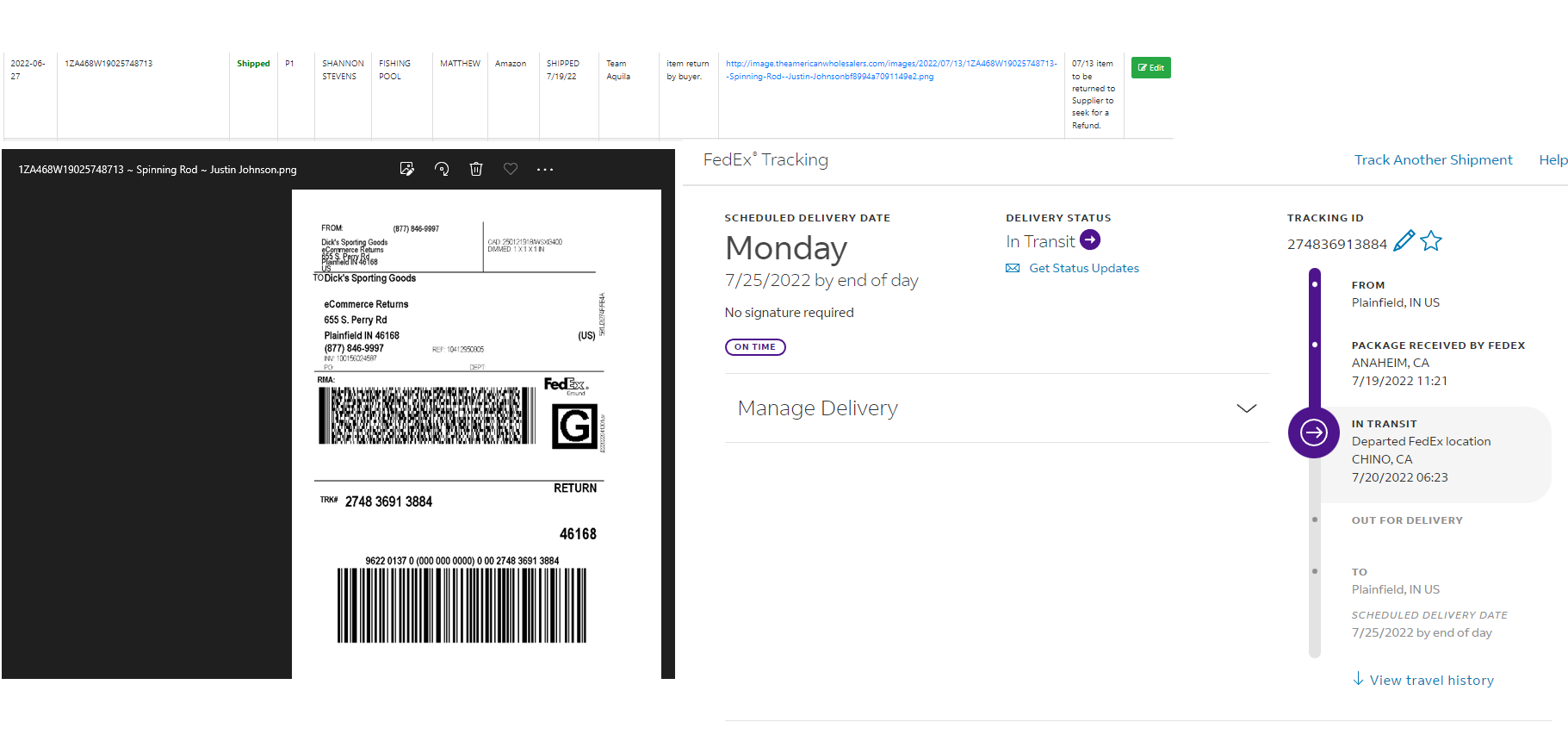
Task: Click the shipping label image preview
Action: [476, 434]
